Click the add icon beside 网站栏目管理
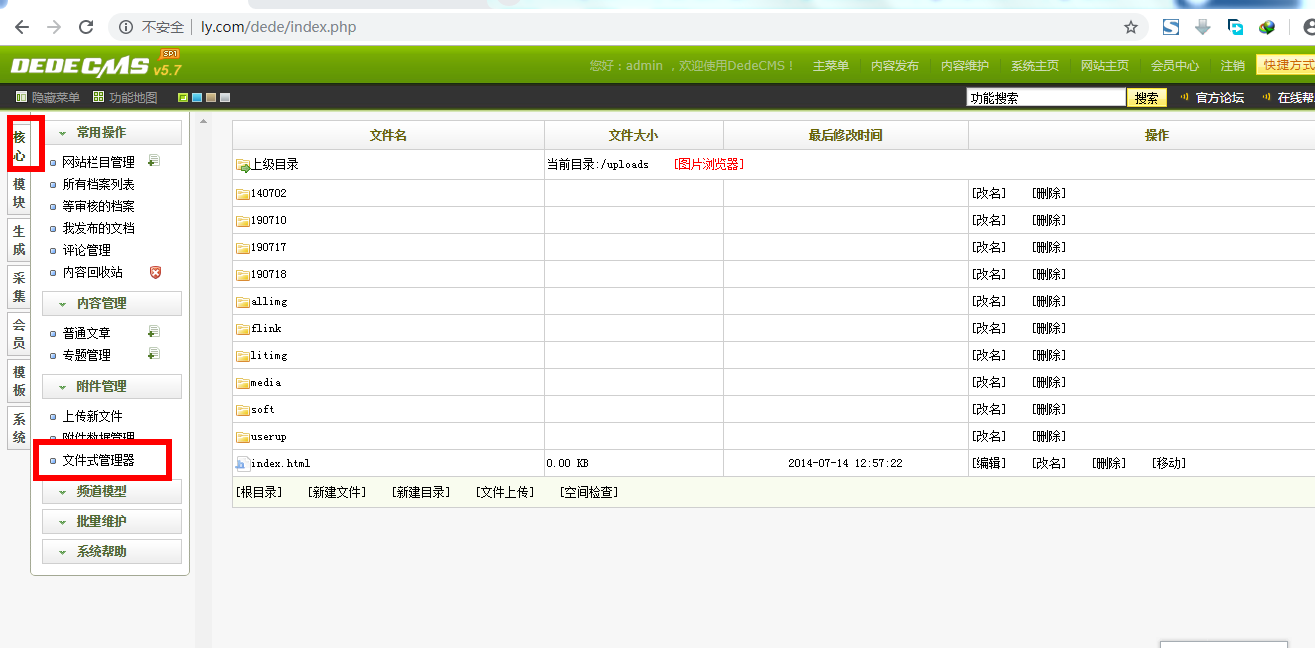This screenshot has width=1315, height=648. (x=153, y=161)
